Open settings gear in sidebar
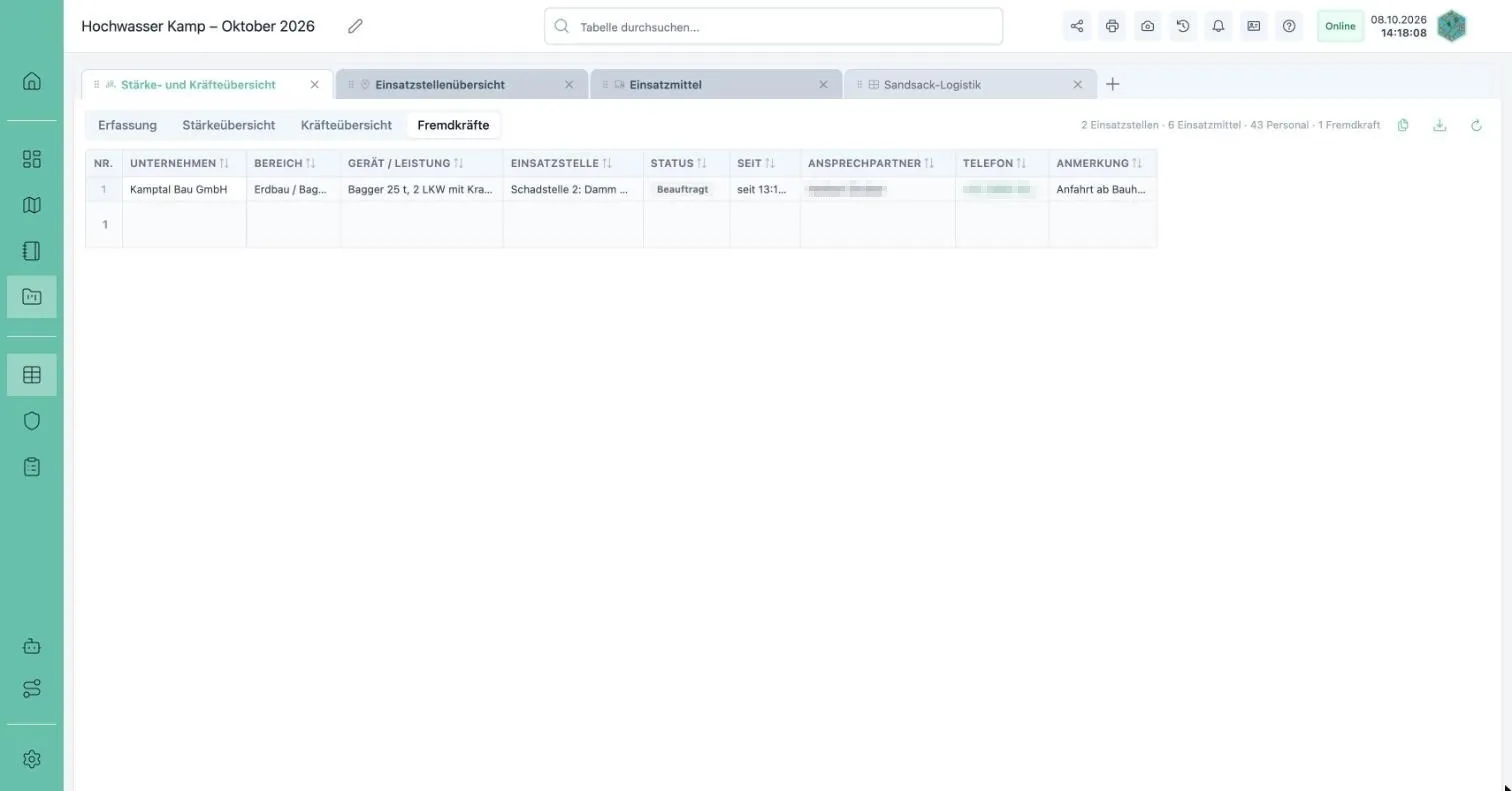The image size is (1512, 791). [x=32, y=759]
